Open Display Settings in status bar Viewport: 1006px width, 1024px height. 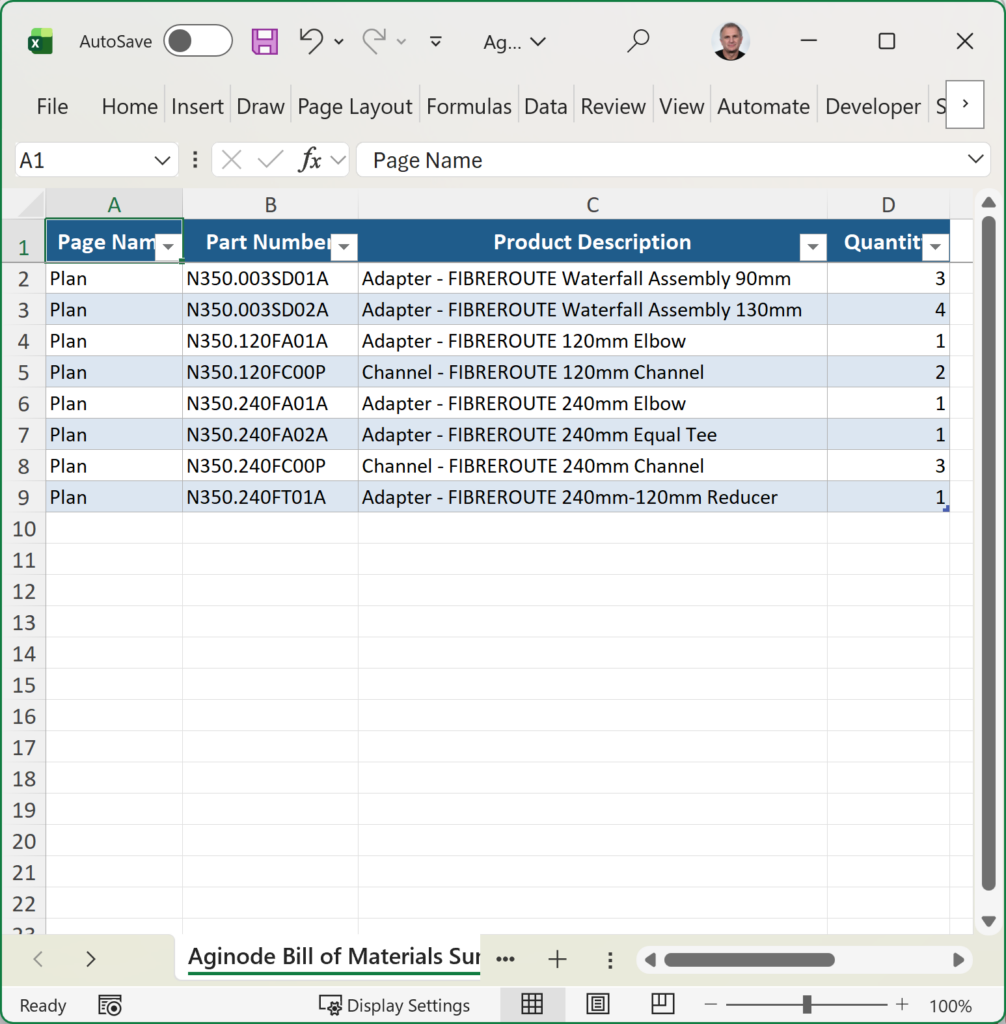394,1005
